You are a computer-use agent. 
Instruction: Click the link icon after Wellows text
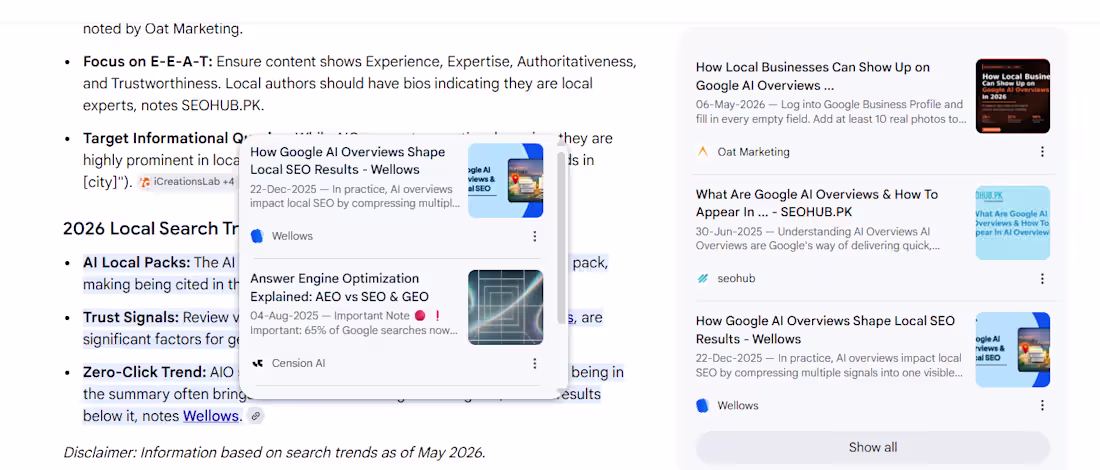256,416
